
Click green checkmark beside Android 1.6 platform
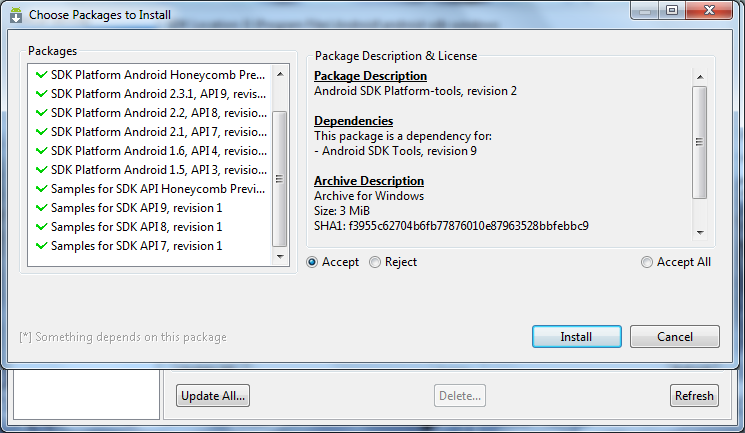coord(41,151)
